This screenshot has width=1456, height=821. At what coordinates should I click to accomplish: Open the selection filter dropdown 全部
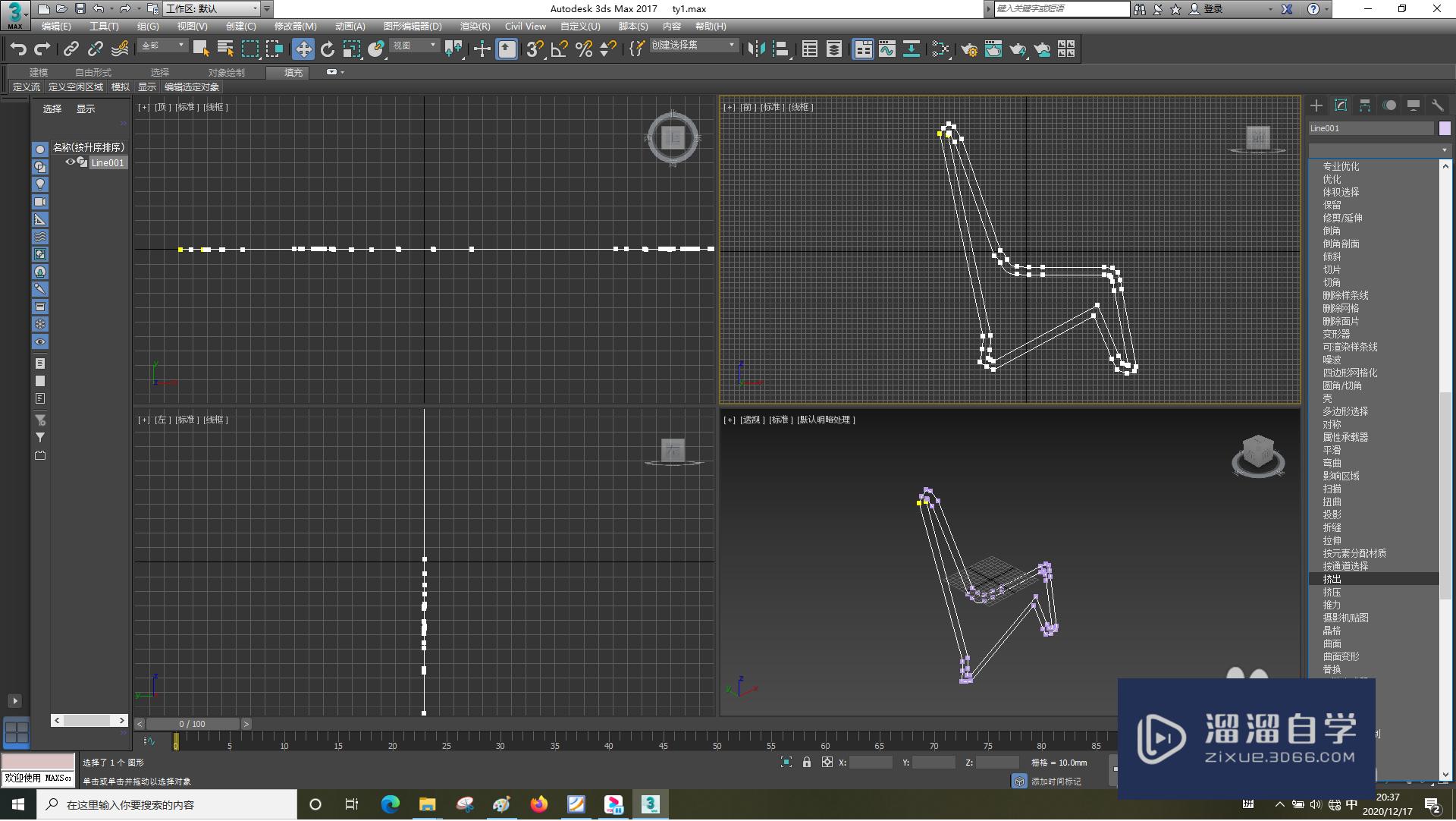coord(163,46)
